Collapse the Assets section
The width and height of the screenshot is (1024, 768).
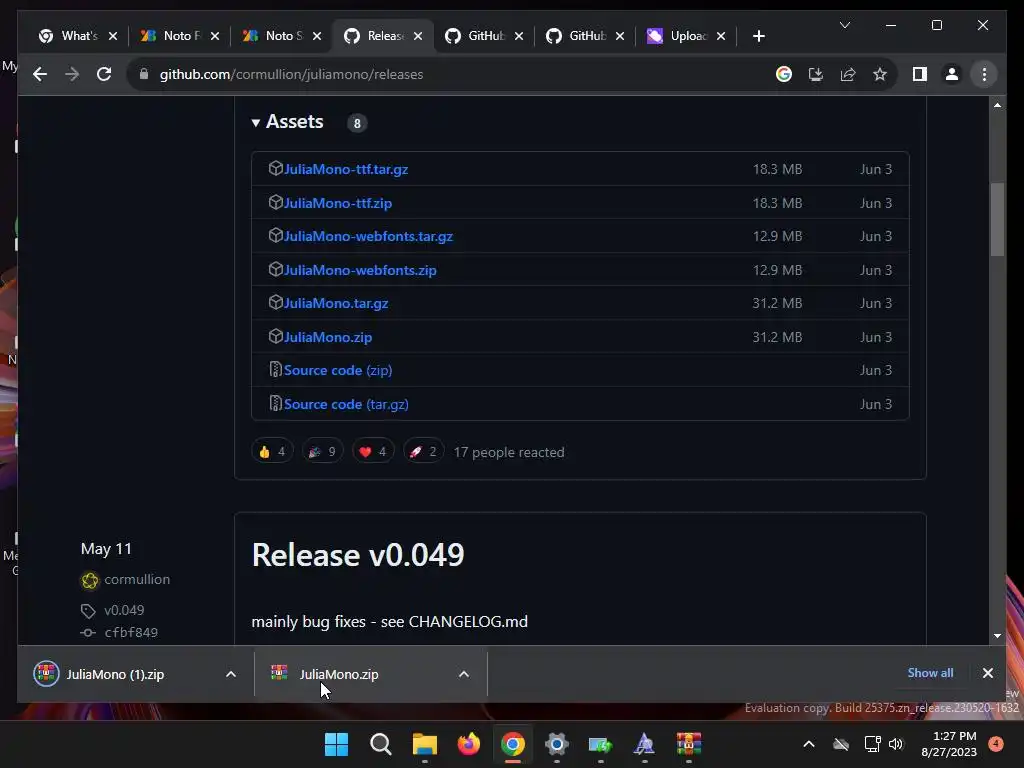(288, 122)
